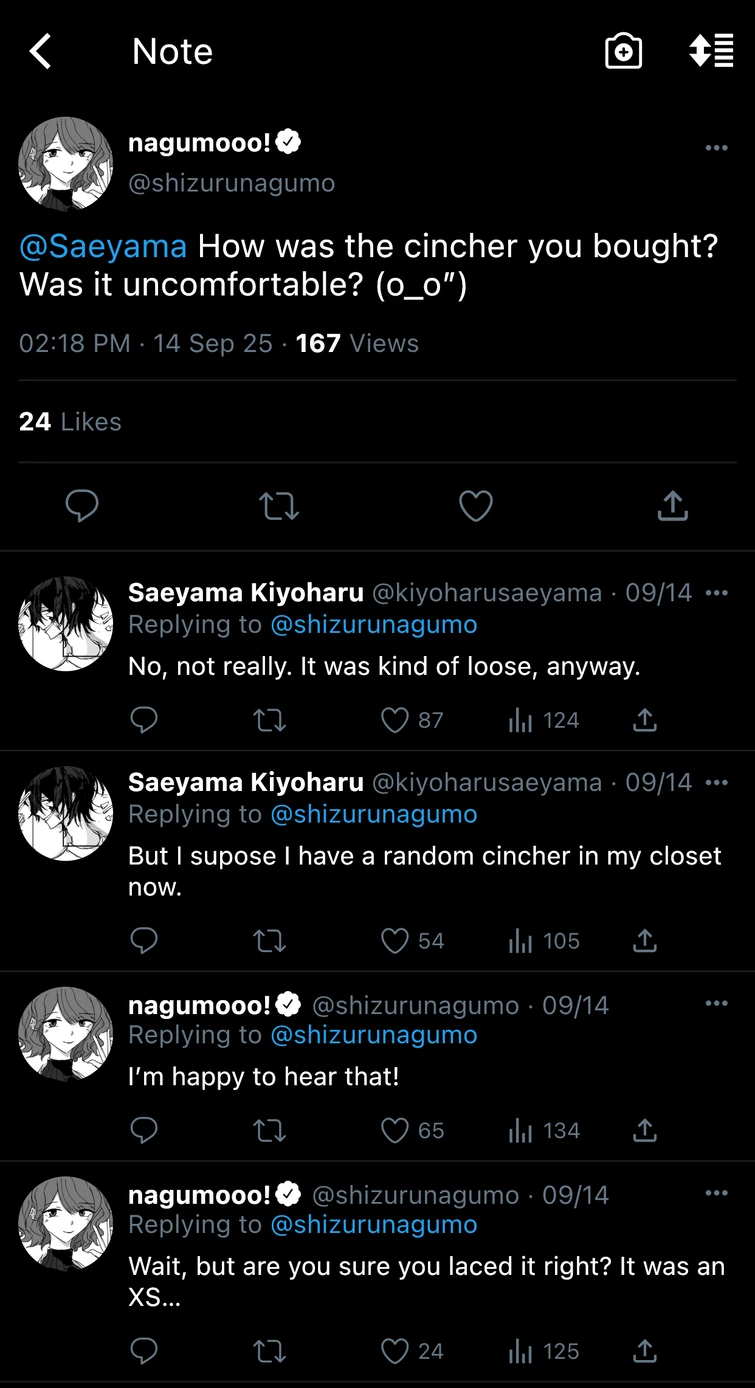Share the main post via upload icon

click(672, 506)
